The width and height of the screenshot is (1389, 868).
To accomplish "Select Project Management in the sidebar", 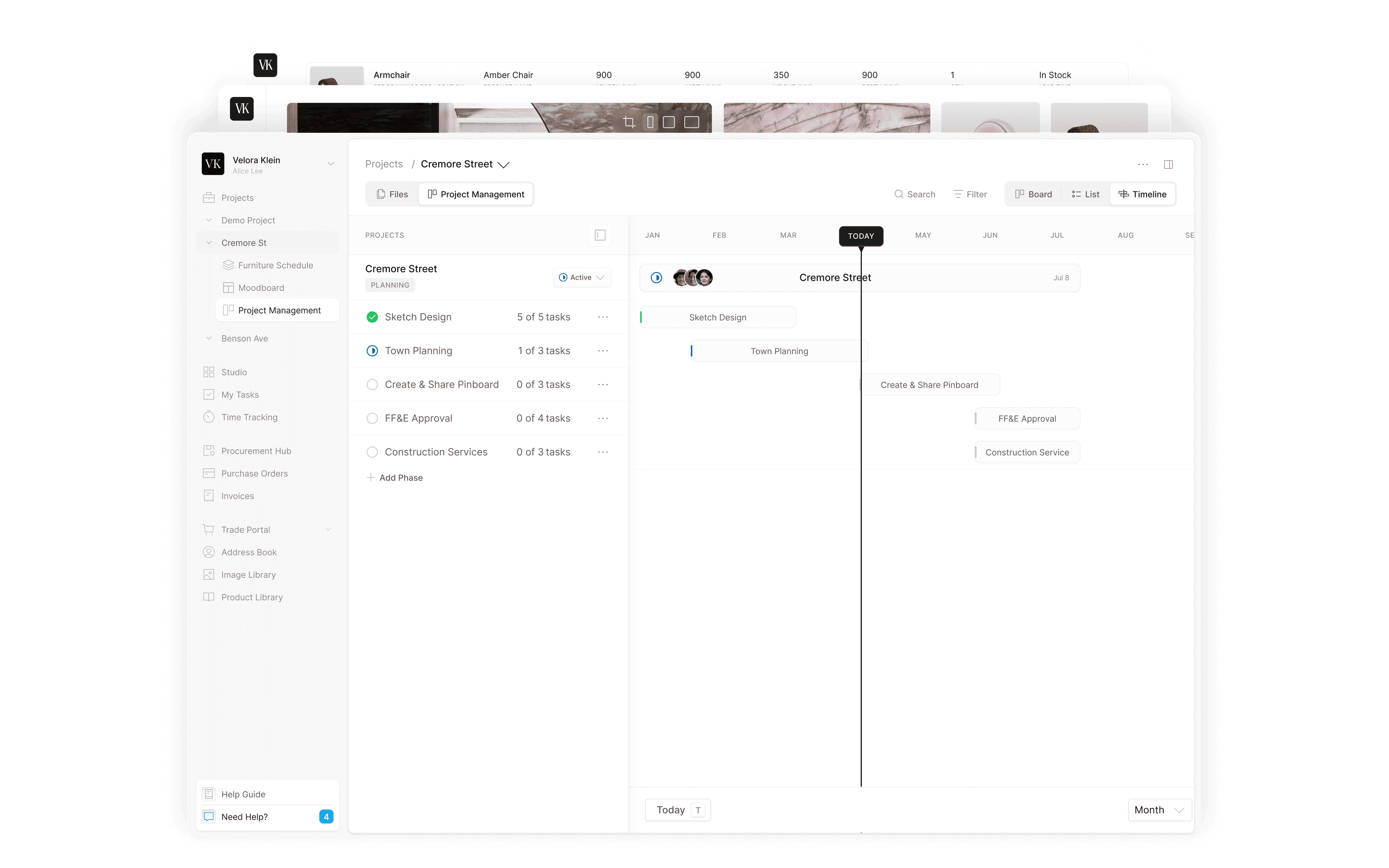I will (277, 310).
